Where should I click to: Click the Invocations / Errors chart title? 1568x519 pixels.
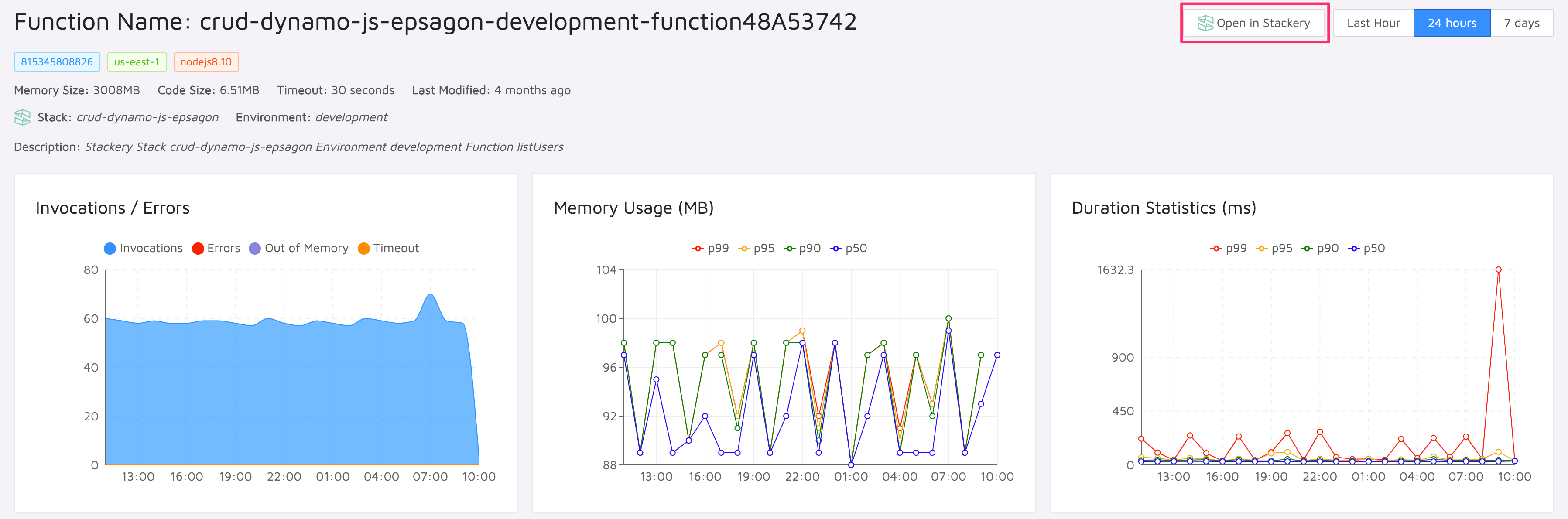(113, 208)
